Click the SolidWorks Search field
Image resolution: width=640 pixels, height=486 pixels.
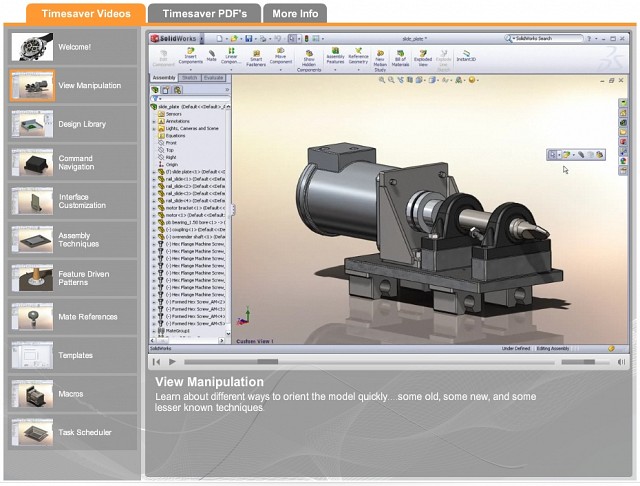coord(544,38)
